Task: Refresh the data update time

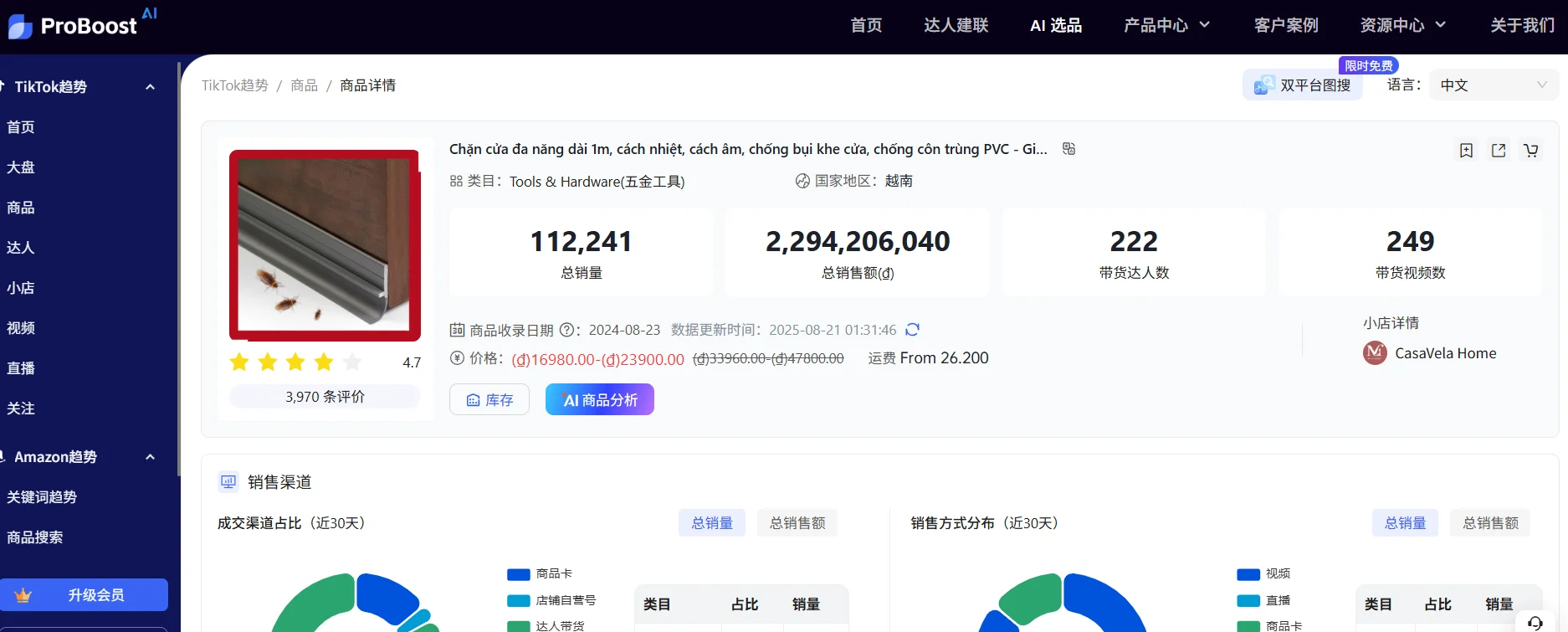Action: (912, 330)
